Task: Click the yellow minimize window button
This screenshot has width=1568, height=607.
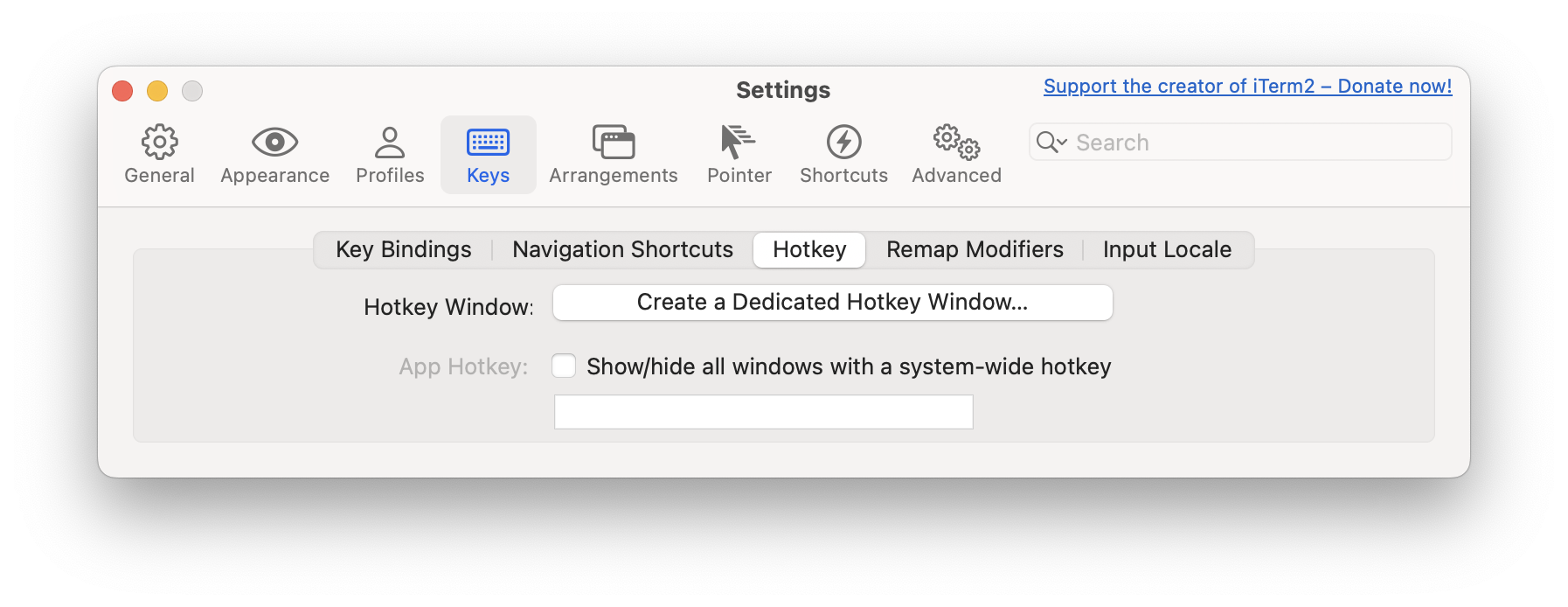Action: pyautogui.click(x=157, y=91)
